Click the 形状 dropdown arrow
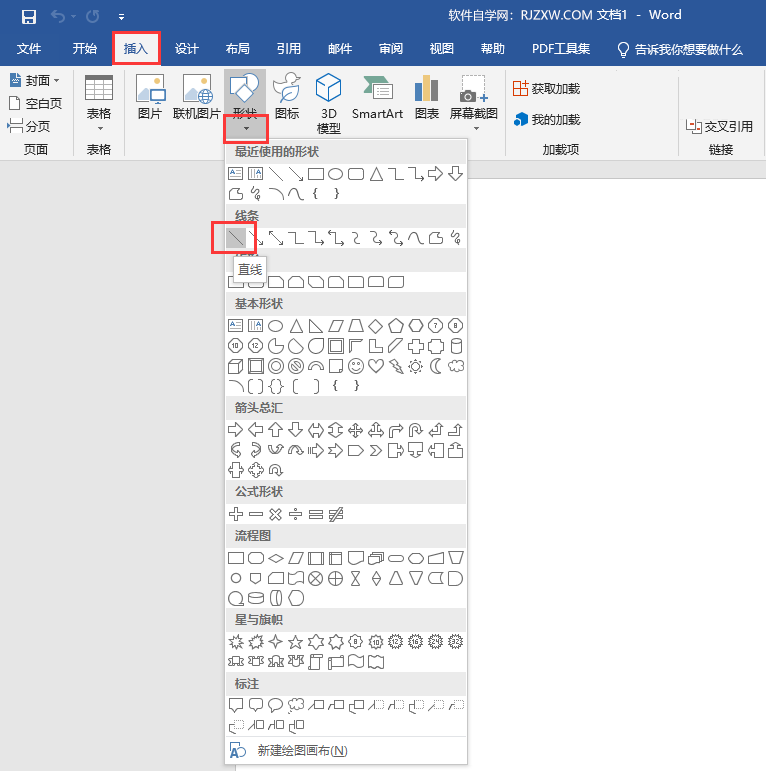This screenshot has height=771, width=766. [246, 129]
